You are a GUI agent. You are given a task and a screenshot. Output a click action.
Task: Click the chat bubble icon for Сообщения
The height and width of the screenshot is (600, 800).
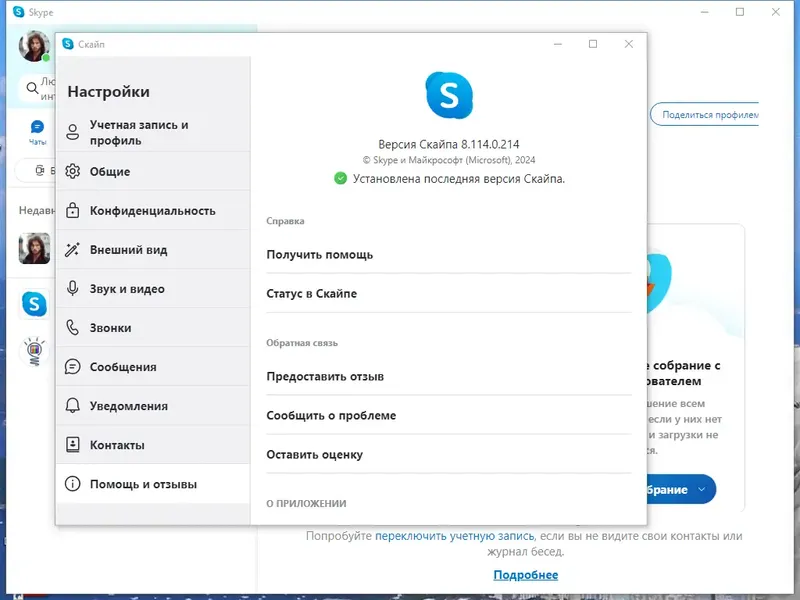coord(72,367)
